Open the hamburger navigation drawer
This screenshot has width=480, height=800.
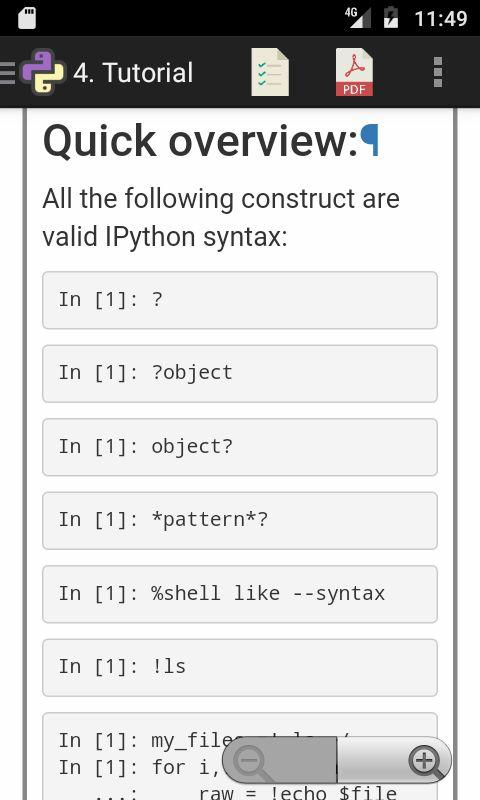(8, 72)
